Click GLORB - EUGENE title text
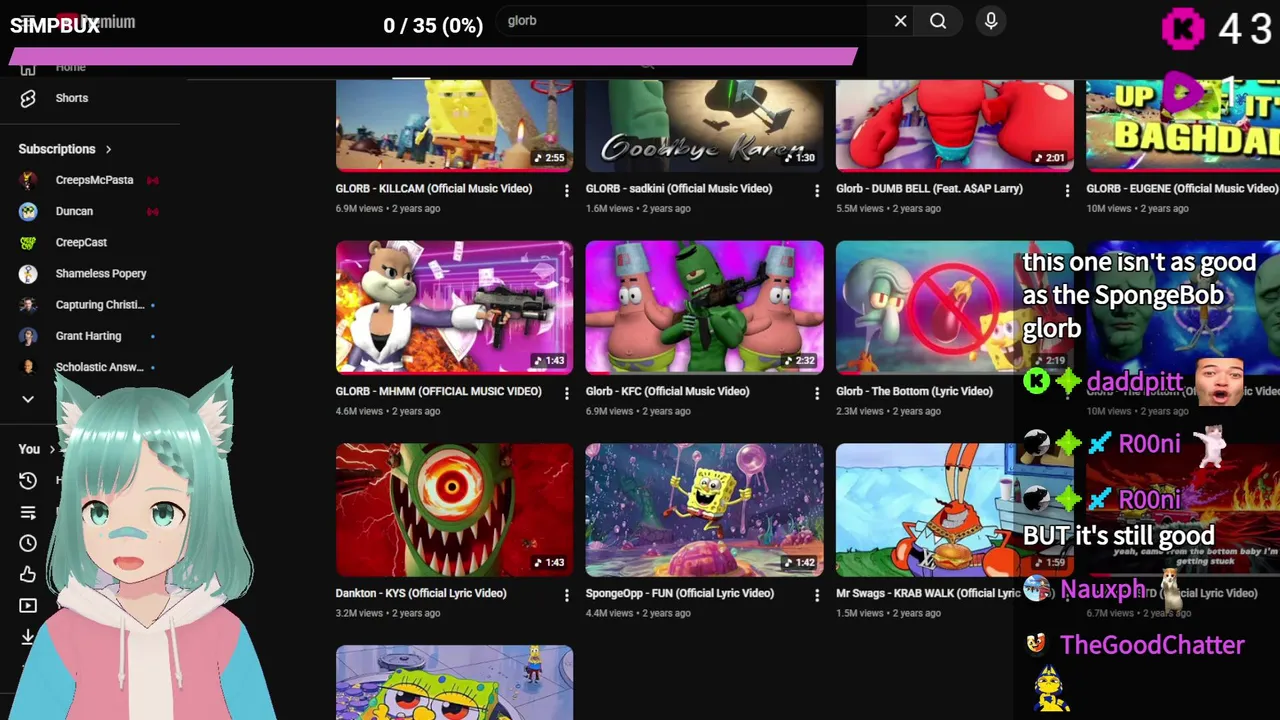Viewport: 1280px width, 720px height. coord(1181,188)
